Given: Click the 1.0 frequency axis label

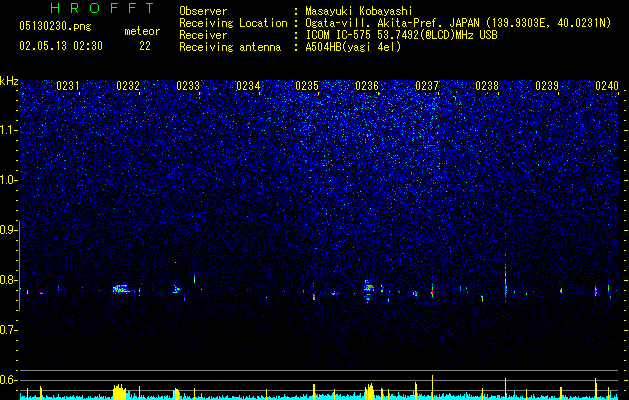Looking at the screenshot, I should pos(8,180).
